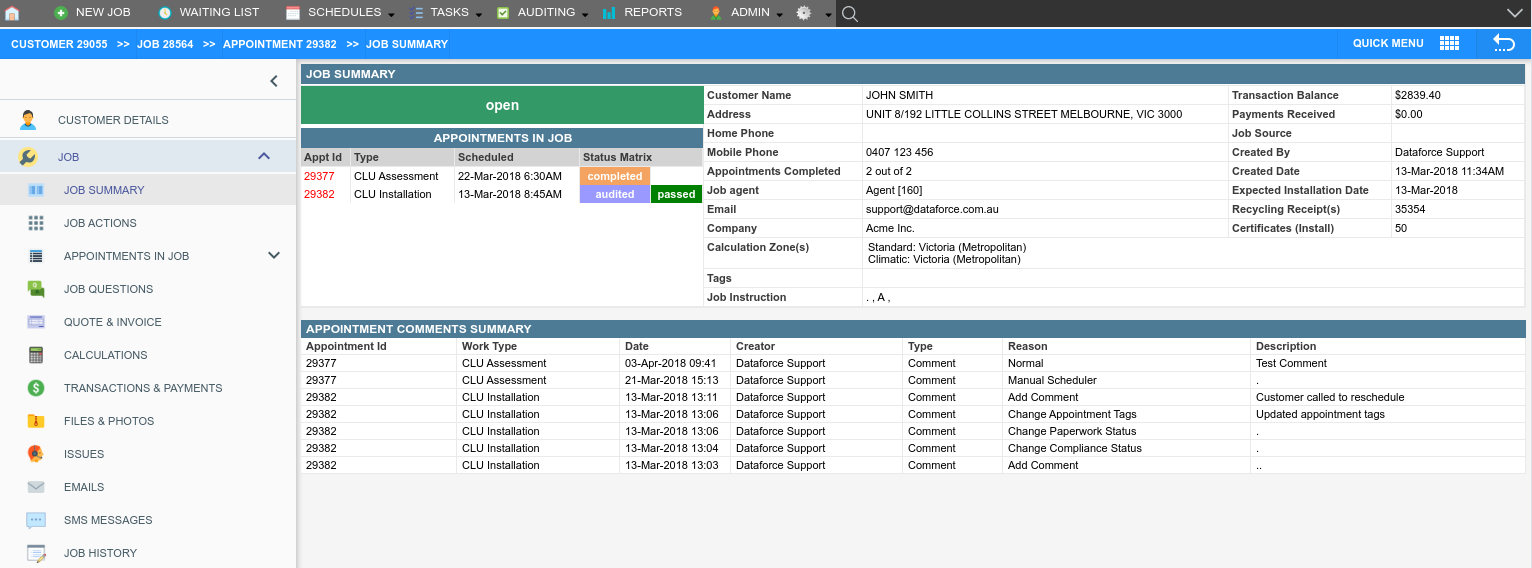
Task: Open the search magnifier icon
Action: [x=850, y=13]
